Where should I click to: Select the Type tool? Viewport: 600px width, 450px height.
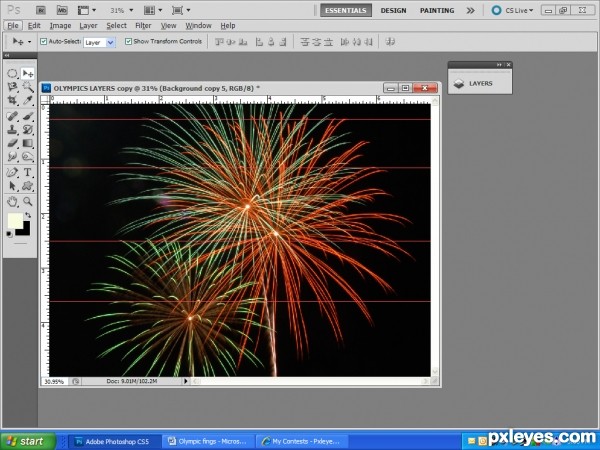[28, 172]
